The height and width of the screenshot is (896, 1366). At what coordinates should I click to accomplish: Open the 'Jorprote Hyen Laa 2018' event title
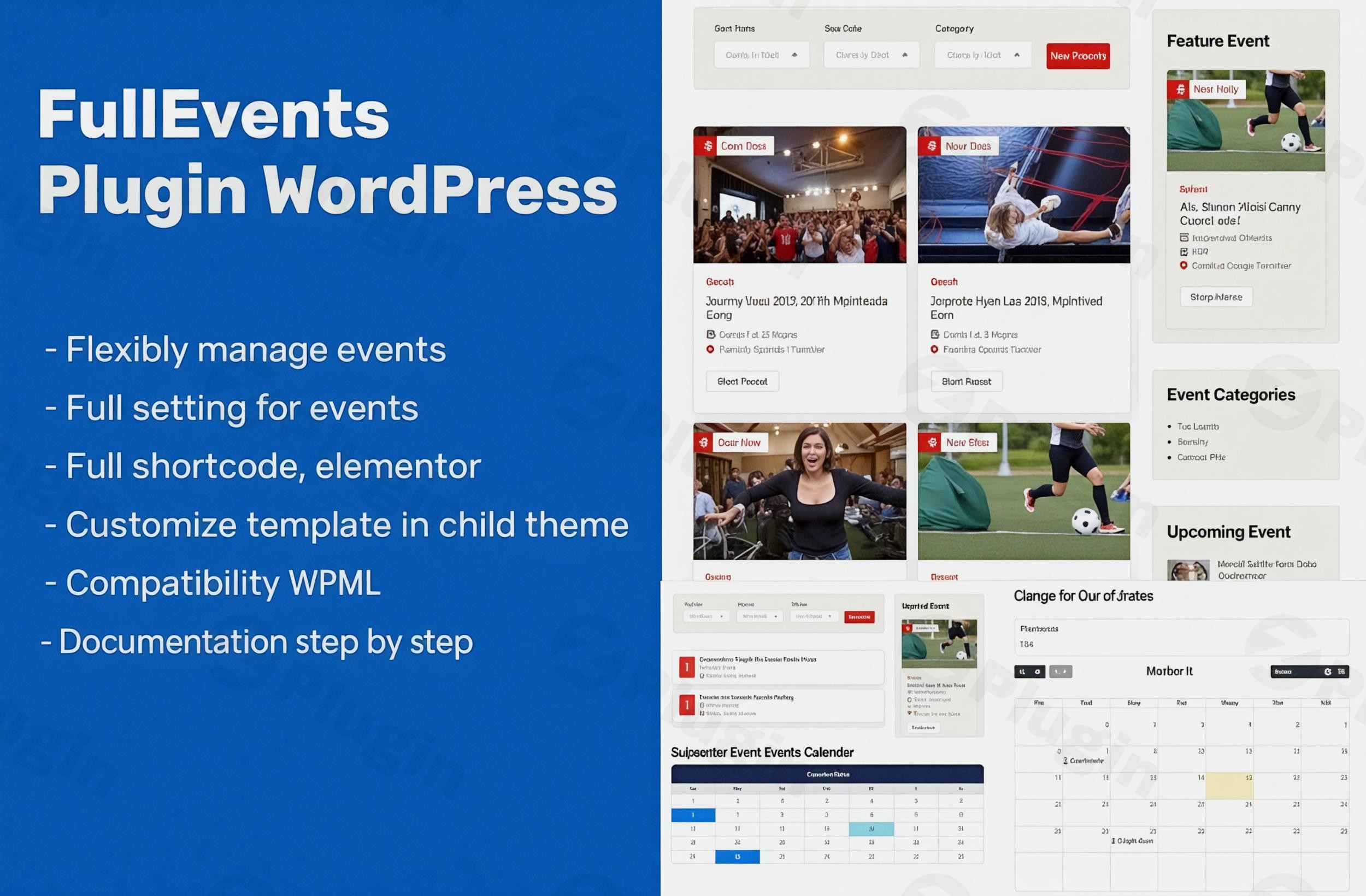(1016, 308)
